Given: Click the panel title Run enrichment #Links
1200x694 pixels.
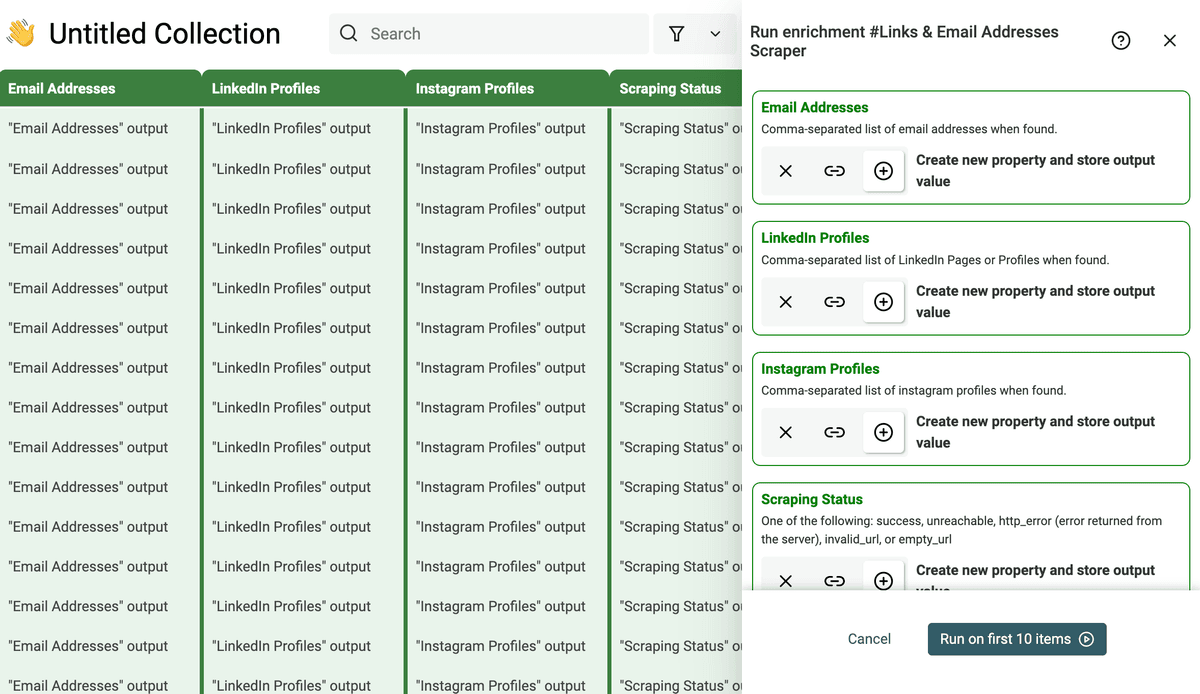Looking at the screenshot, I should tap(904, 41).
